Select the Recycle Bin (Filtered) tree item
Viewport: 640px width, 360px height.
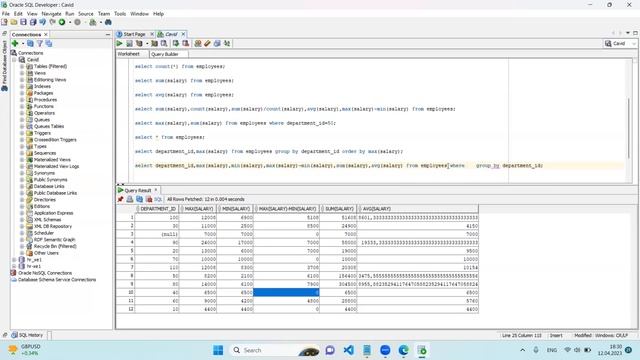55,246
